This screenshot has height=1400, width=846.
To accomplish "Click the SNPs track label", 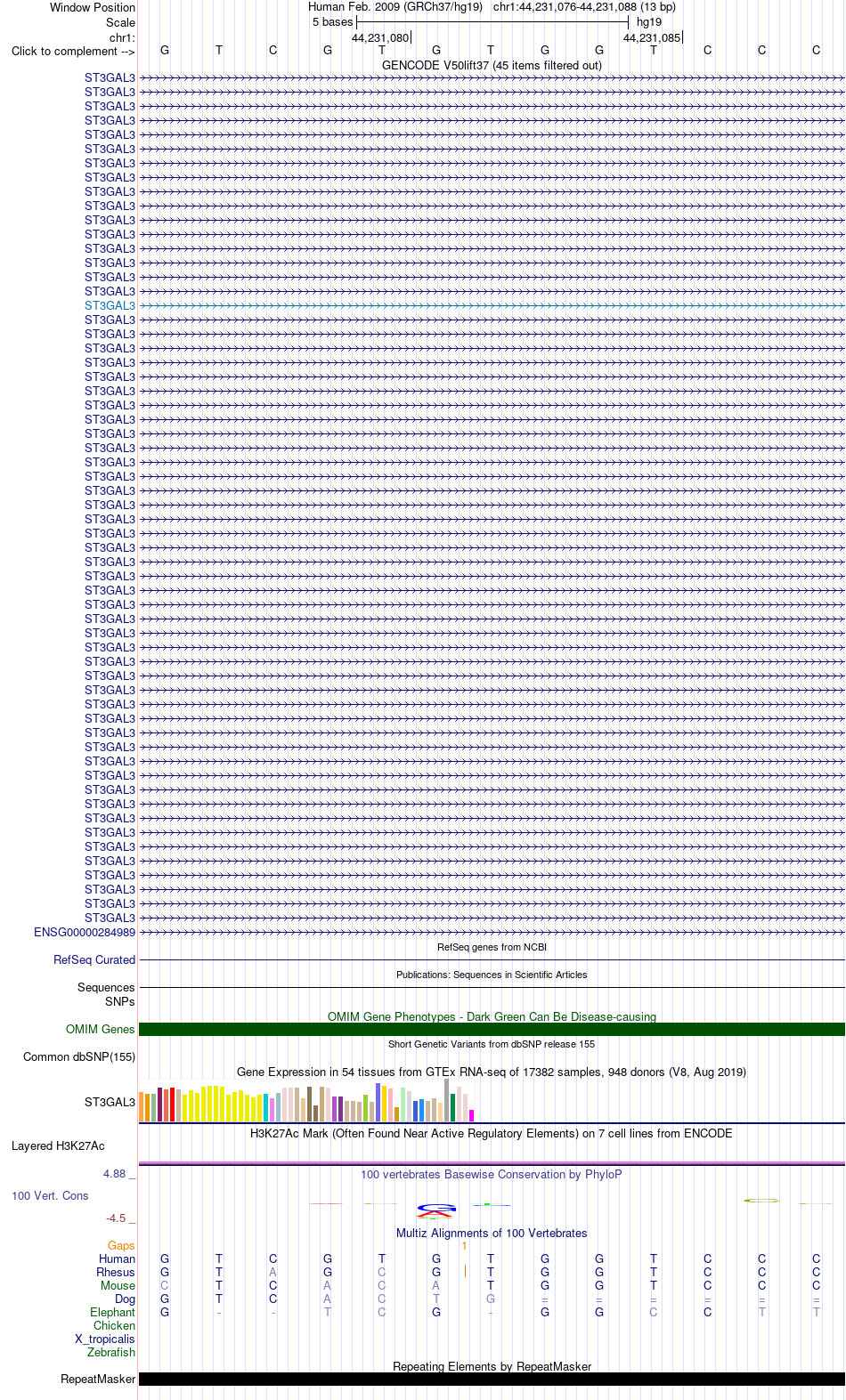I will click(x=120, y=1001).
